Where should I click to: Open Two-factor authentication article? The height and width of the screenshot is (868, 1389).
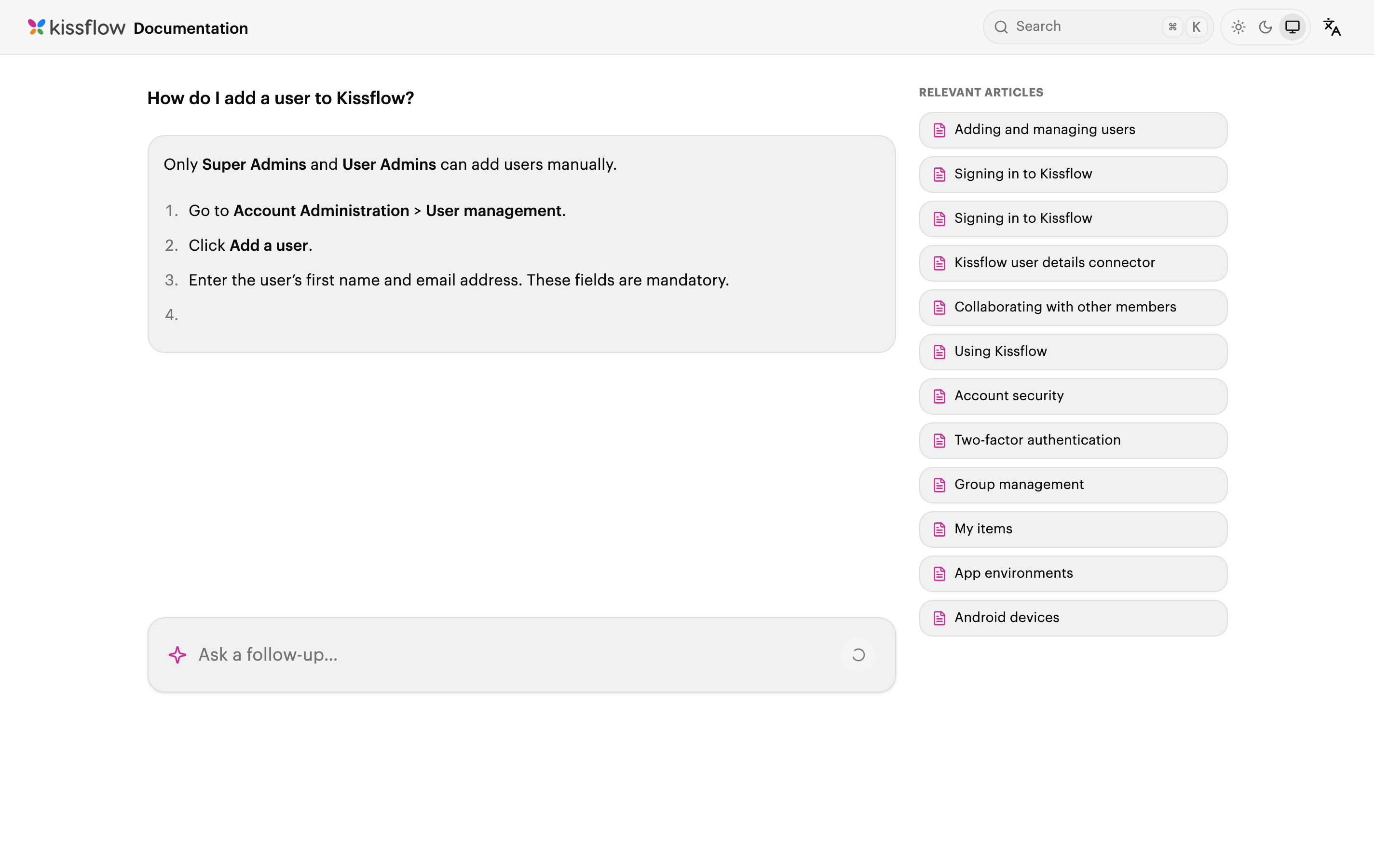click(x=1073, y=441)
